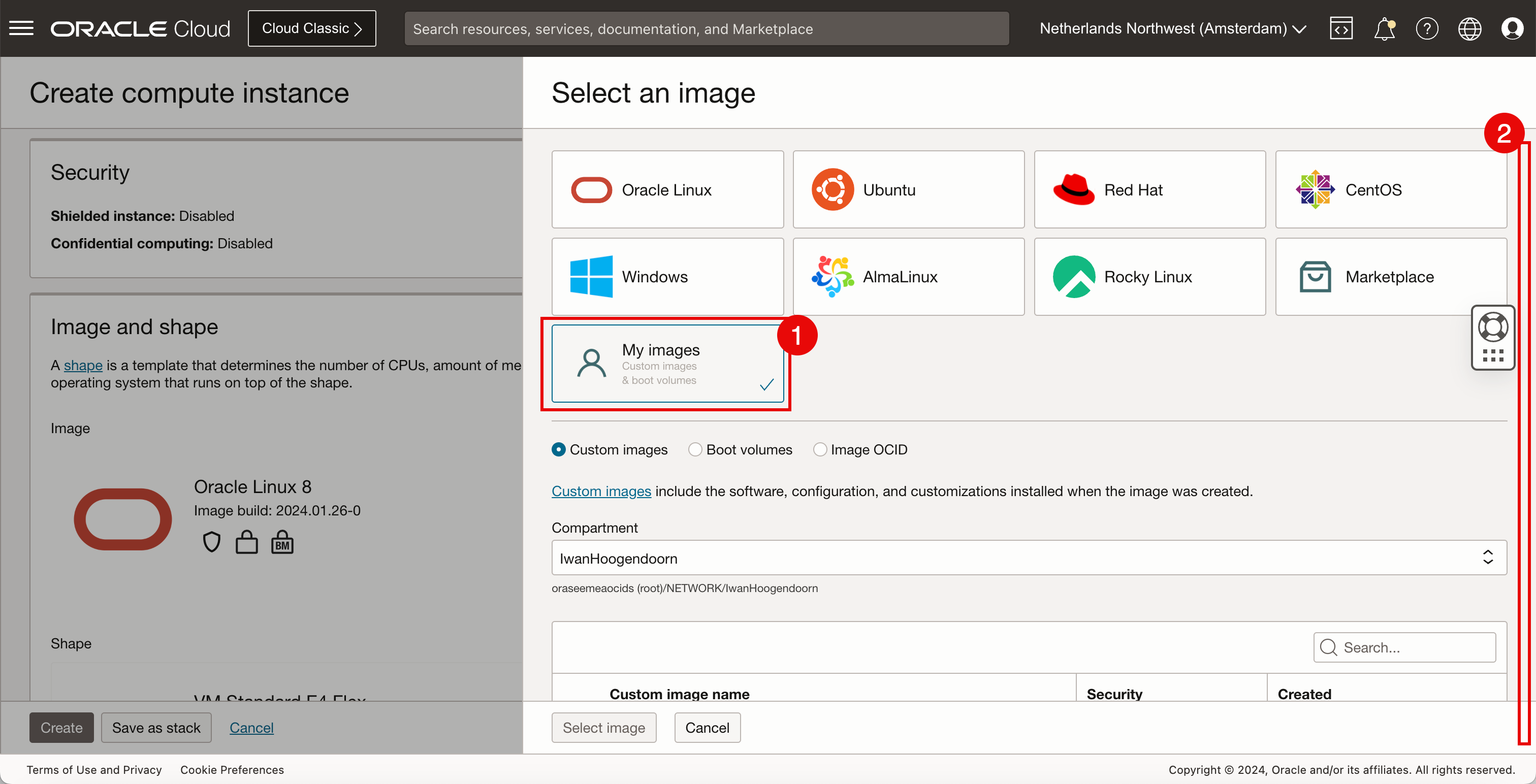Expand the Netherlands Northwest region dropdown
Screen dimensions: 1536x784
tap(1172, 28)
